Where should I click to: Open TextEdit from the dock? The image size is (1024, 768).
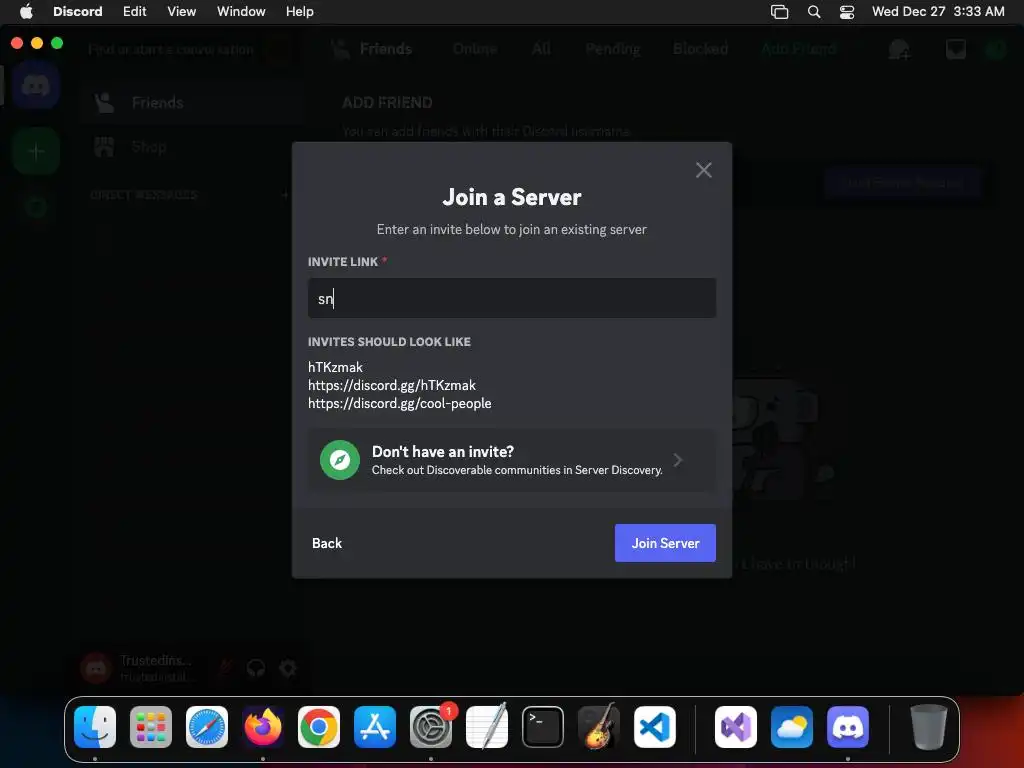tap(487, 727)
